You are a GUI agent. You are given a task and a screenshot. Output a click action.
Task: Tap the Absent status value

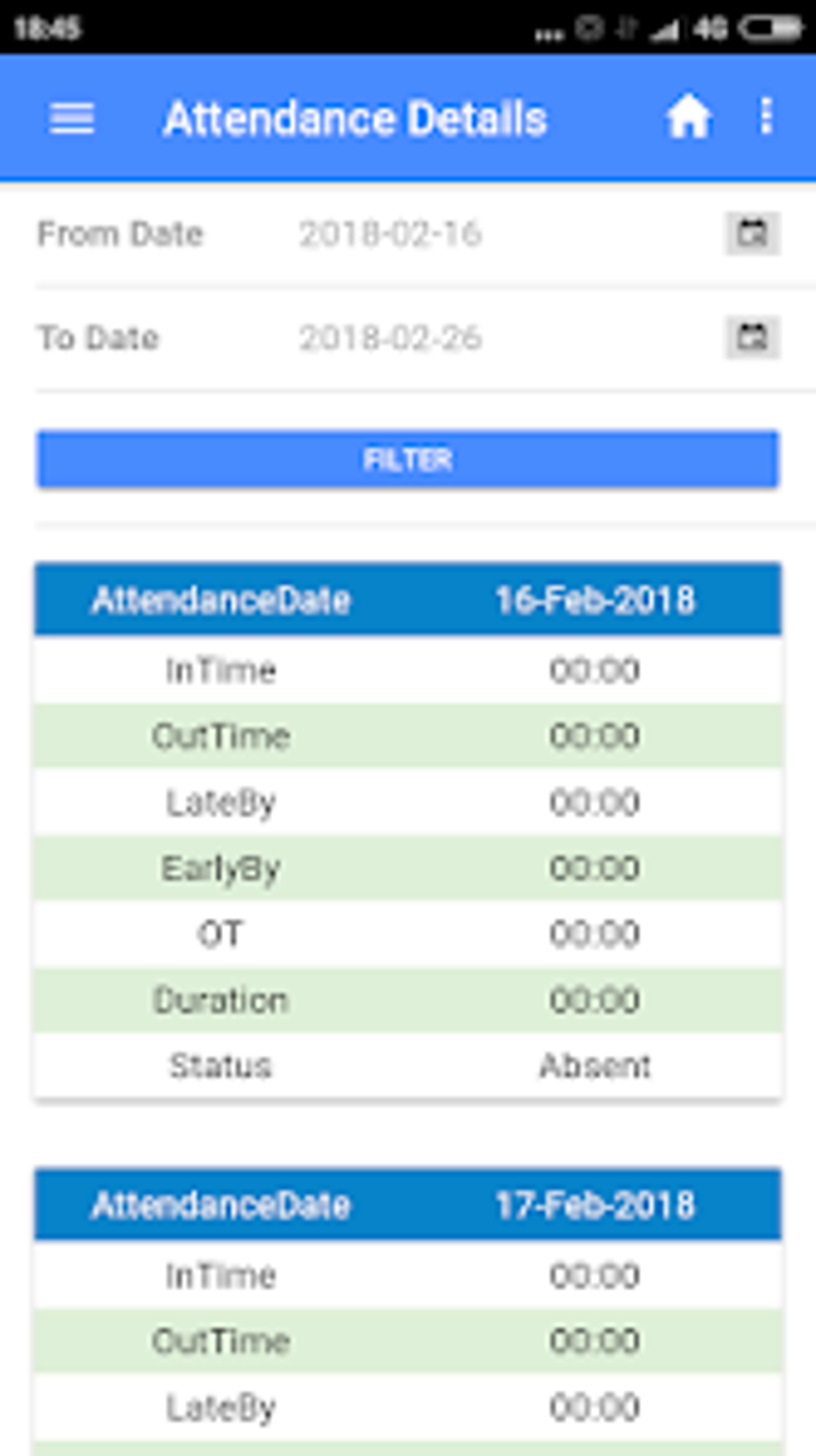coord(594,1065)
